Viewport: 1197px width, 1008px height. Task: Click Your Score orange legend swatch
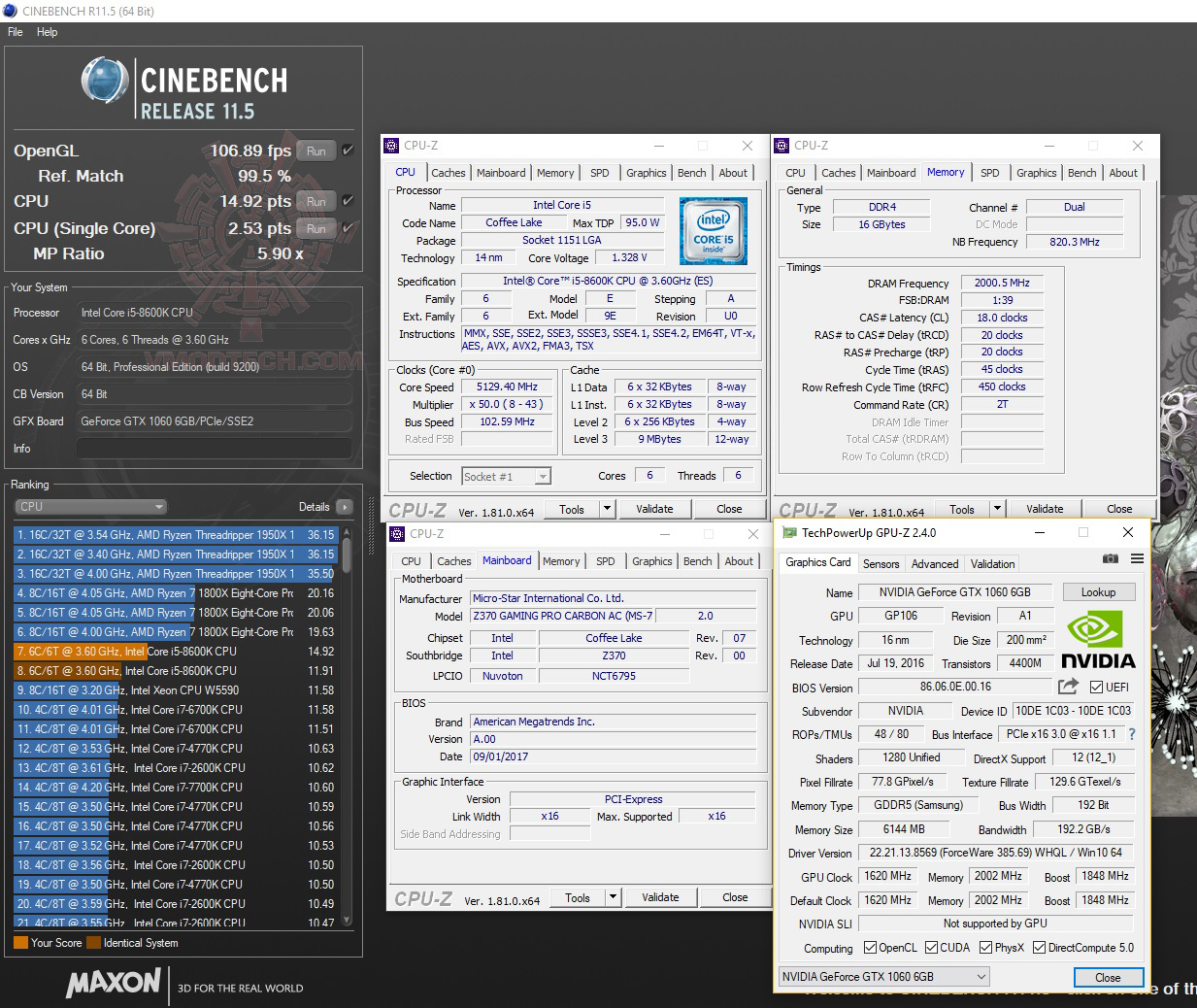coord(20,942)
